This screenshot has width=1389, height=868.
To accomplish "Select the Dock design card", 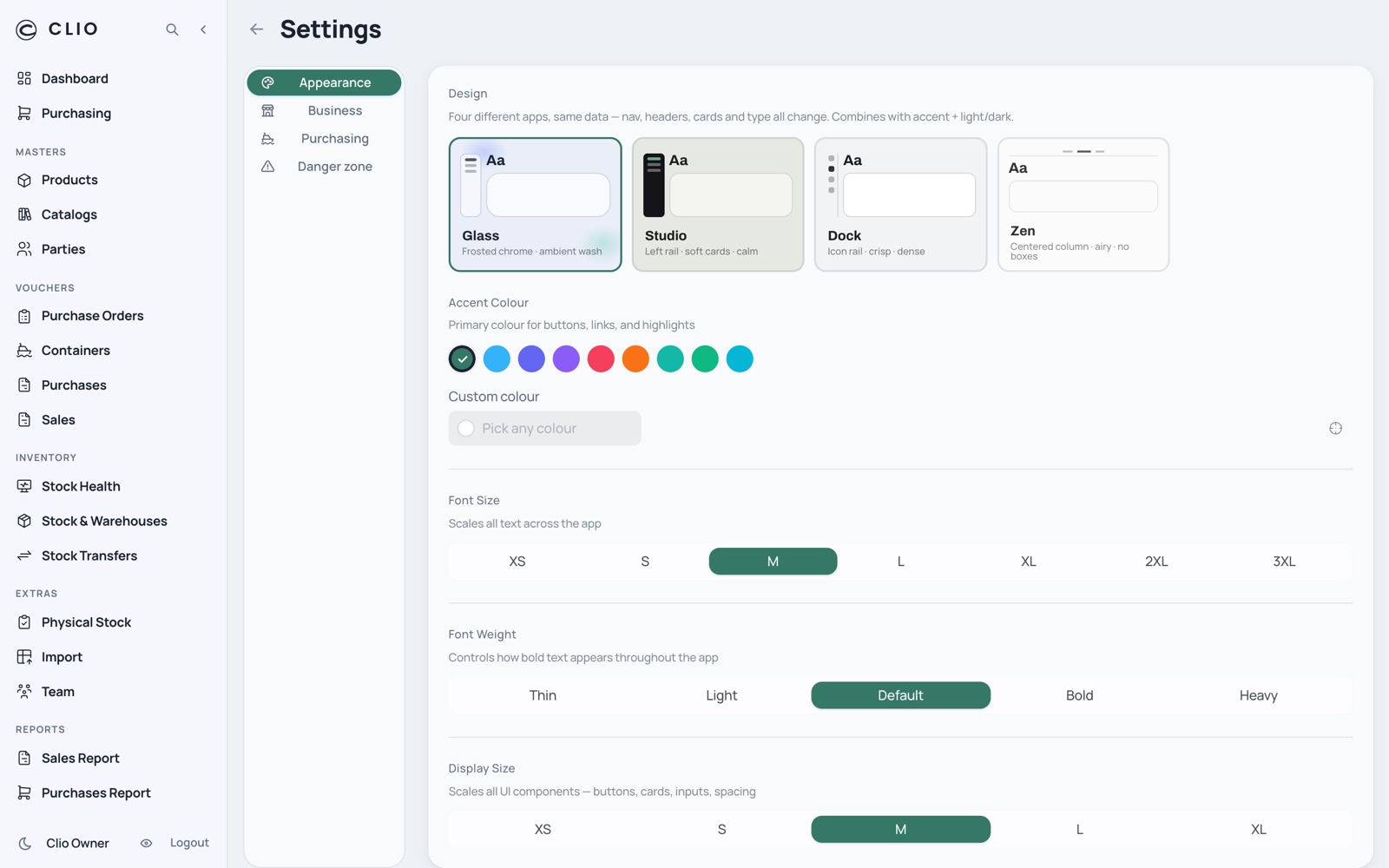I will click(x=900, y=205).
